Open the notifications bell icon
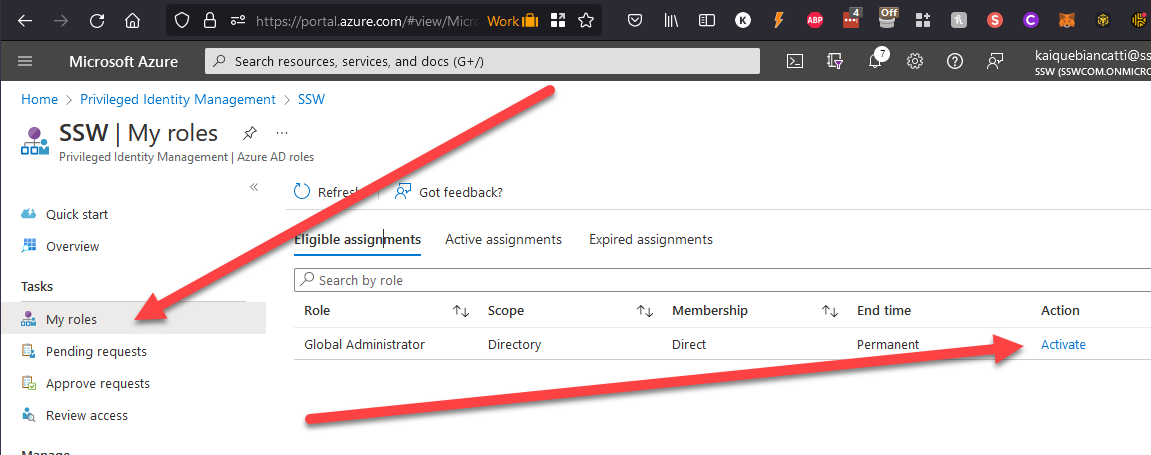This screenshot has width=1151, height=455. tap(876, 61)
